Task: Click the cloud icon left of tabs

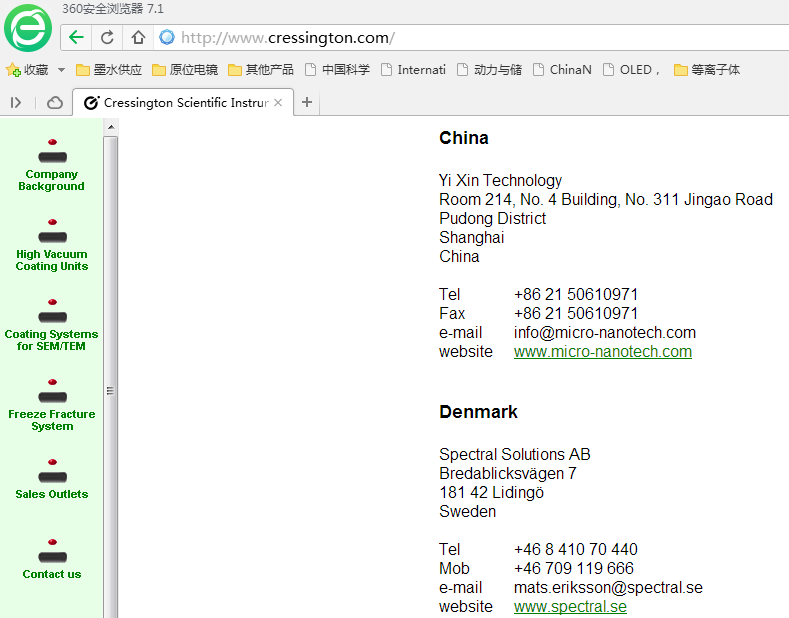Action: click(54, 103)
